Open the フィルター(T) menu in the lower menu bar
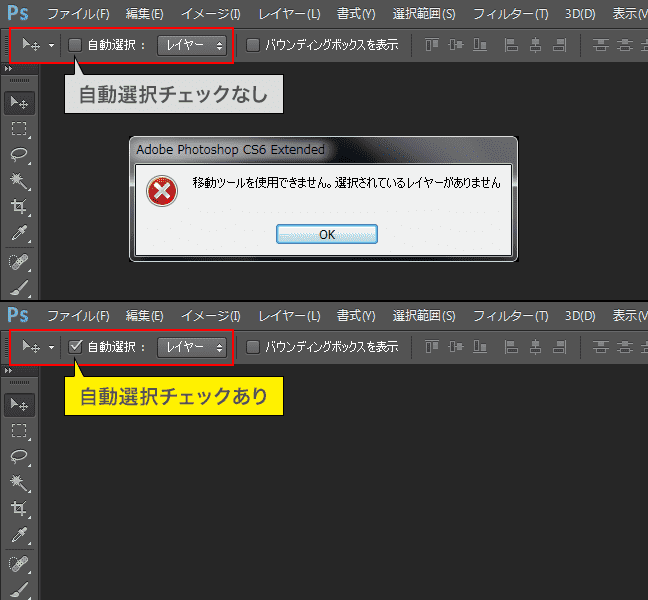The height and width of the screenshot is (600, 648). 510,316
